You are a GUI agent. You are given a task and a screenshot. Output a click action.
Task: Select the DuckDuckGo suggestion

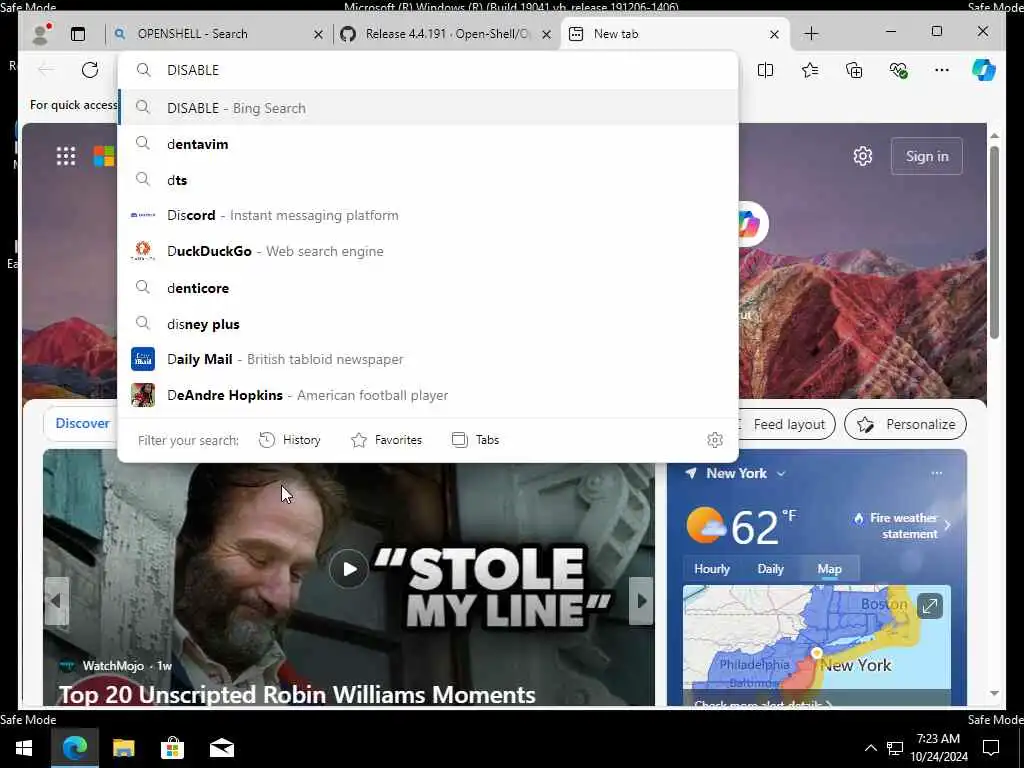click(428, 251)
